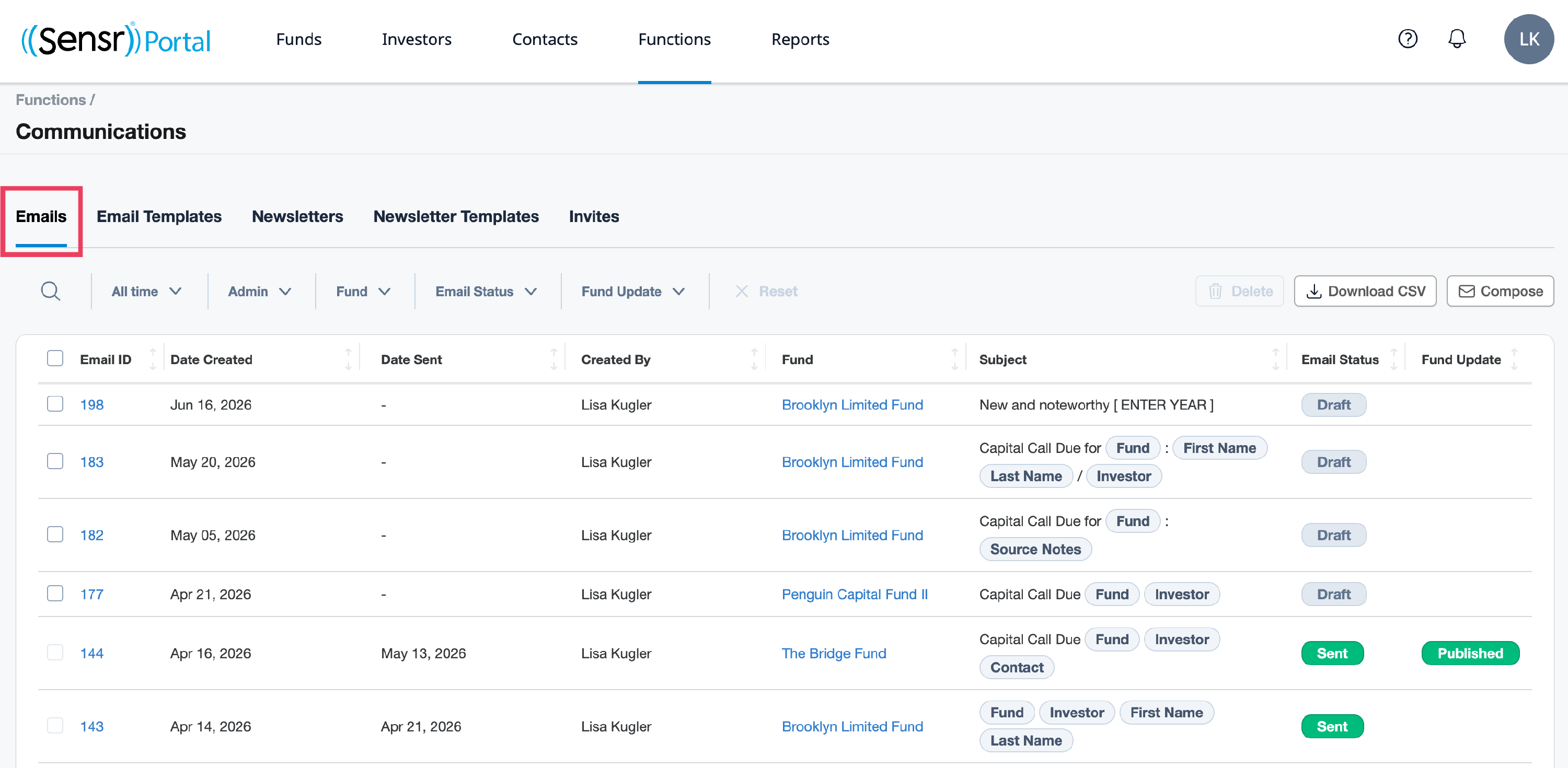Open the LK user avatar menu
Screen dimensions: 1568x768
(1528, 39)
